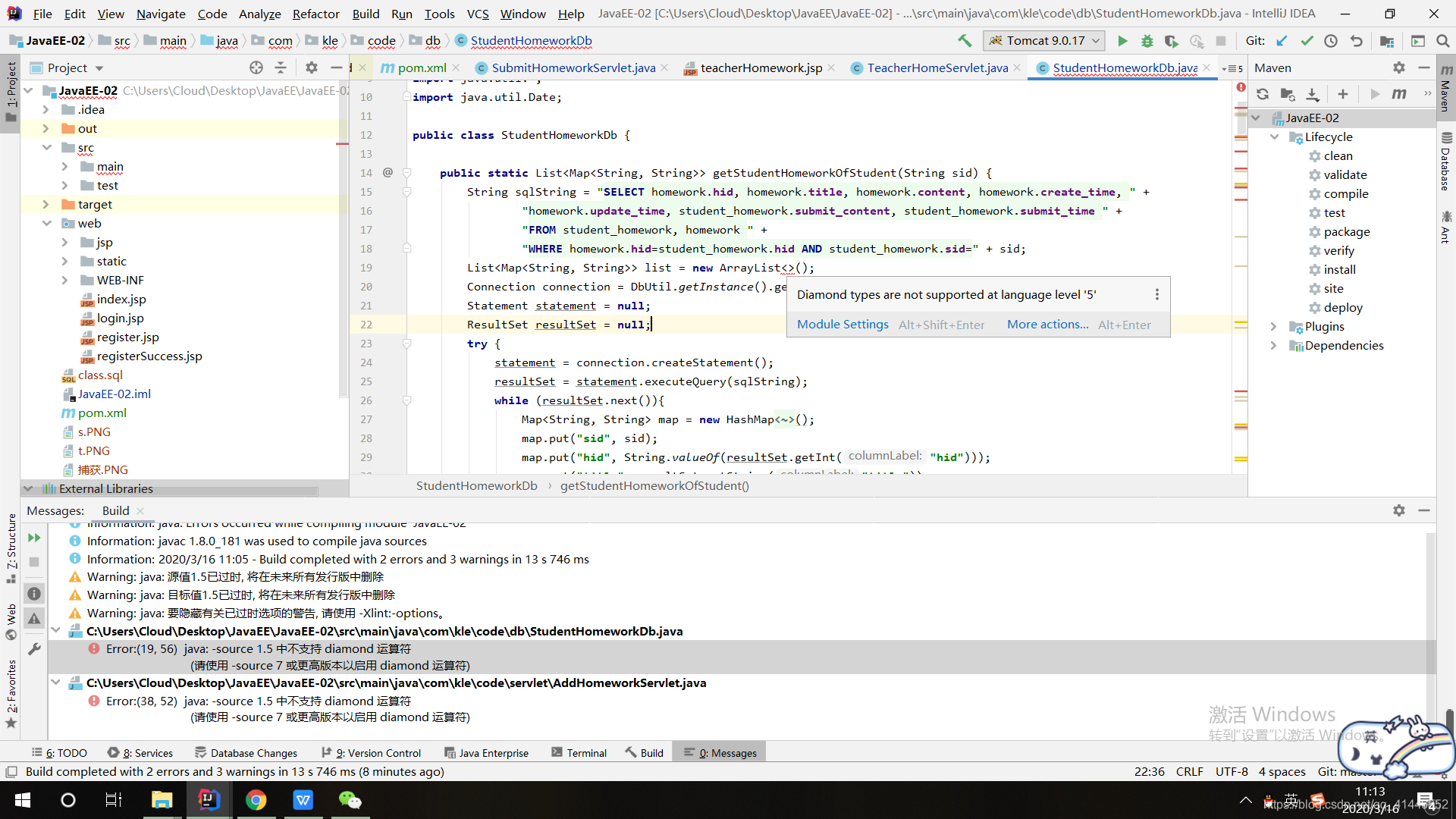The height and width of the screenshot is (819, 1456).
Task: Open the Refactor menu
Action: (x=315, y=14)
